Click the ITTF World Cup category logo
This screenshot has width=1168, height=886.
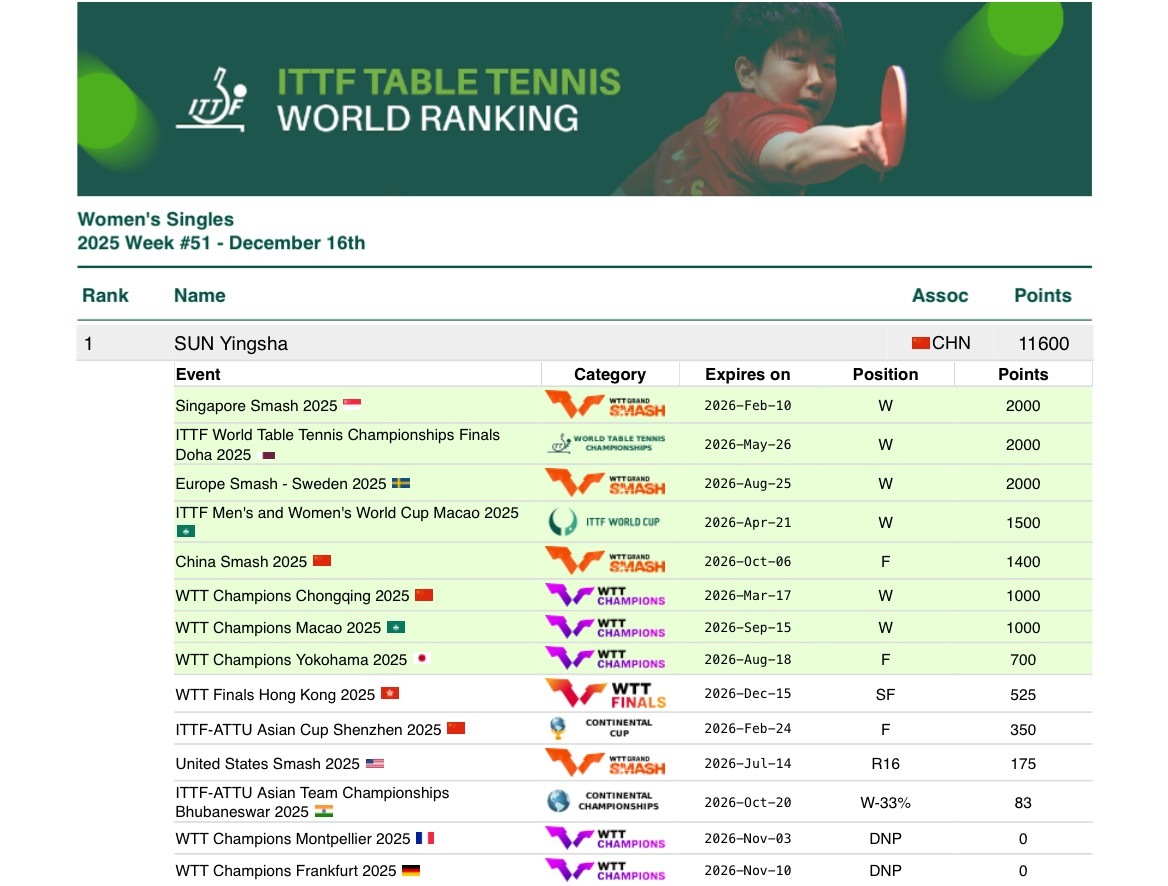tap(604, 522)
